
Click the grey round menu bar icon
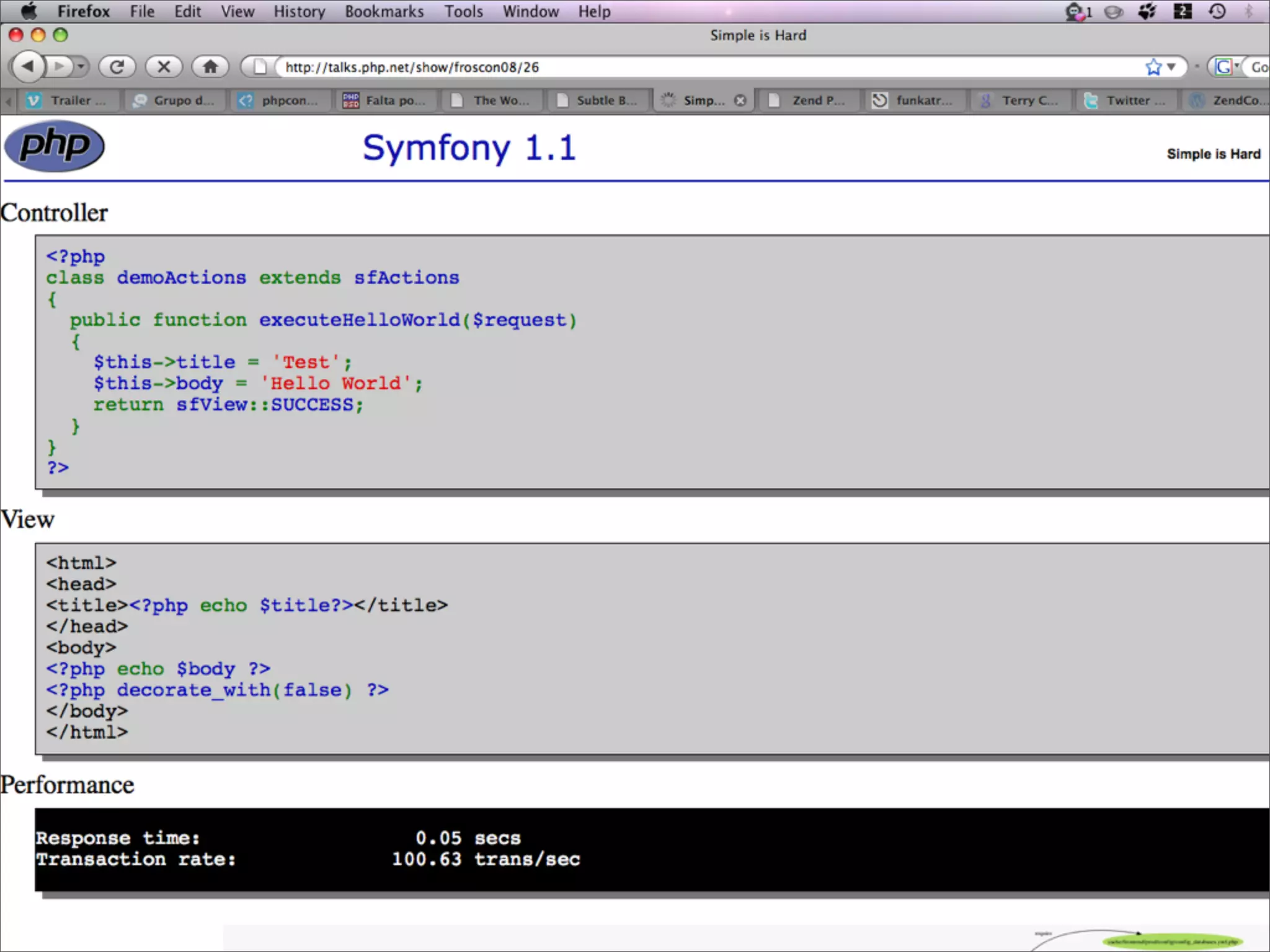pyautogui.click(x=1114, y=12)
